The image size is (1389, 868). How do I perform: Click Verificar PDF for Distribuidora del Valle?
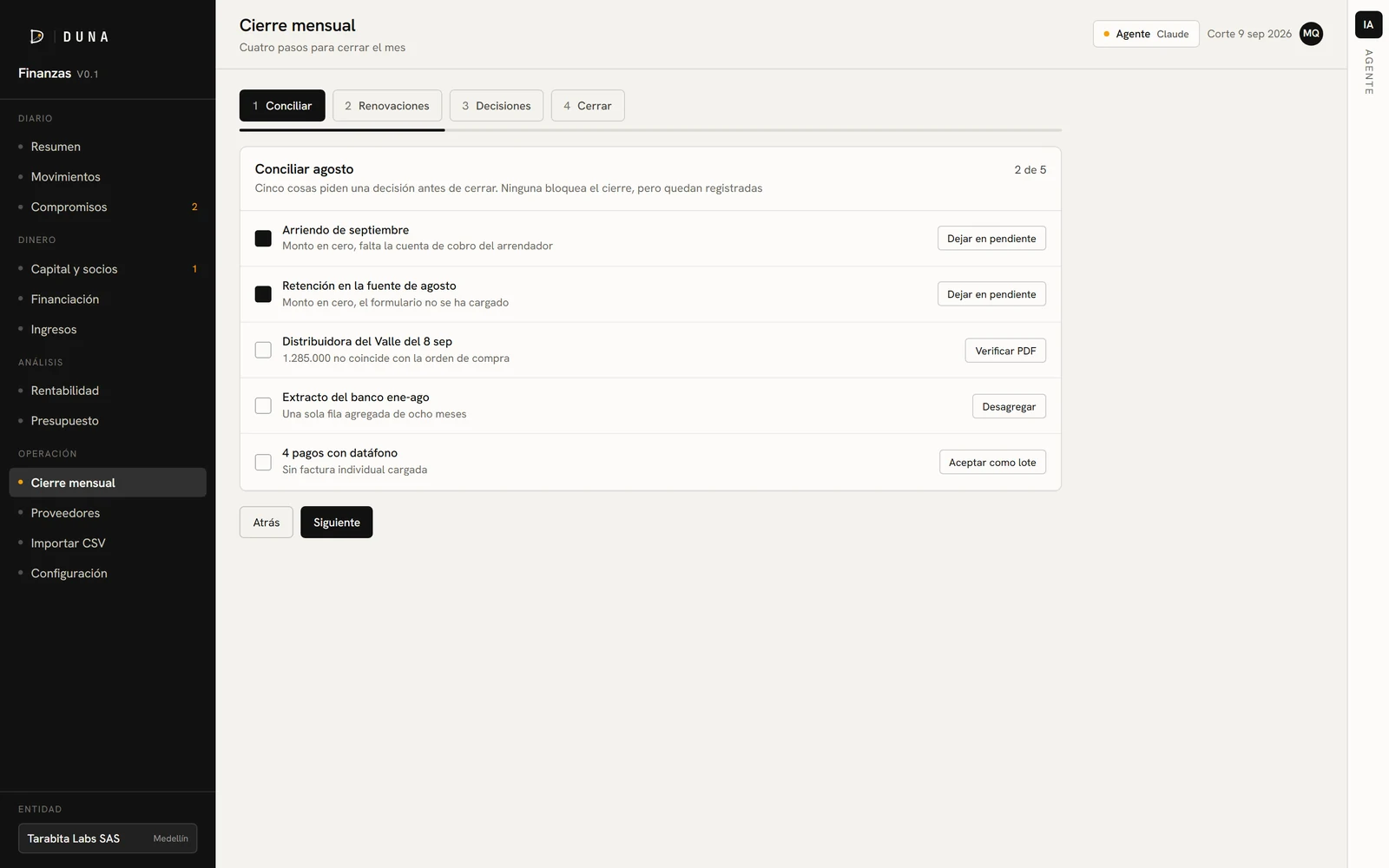1005,351
